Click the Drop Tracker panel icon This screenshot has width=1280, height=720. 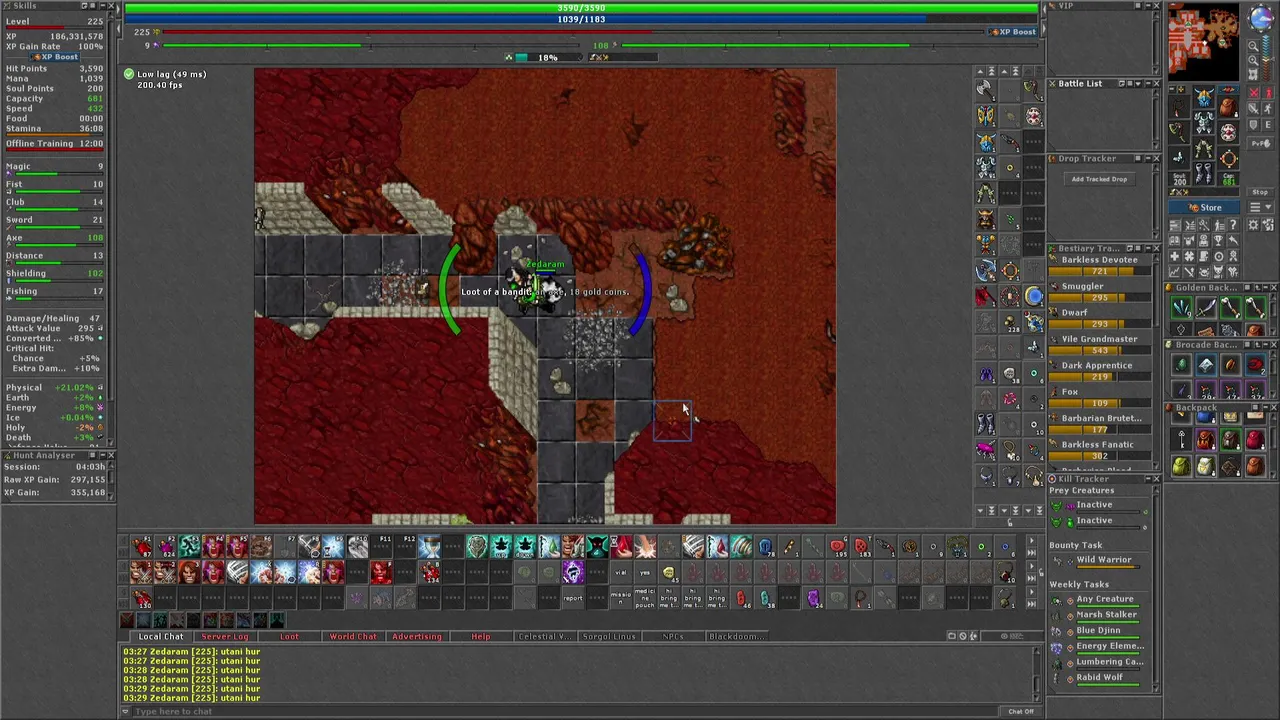(1052, 158)
